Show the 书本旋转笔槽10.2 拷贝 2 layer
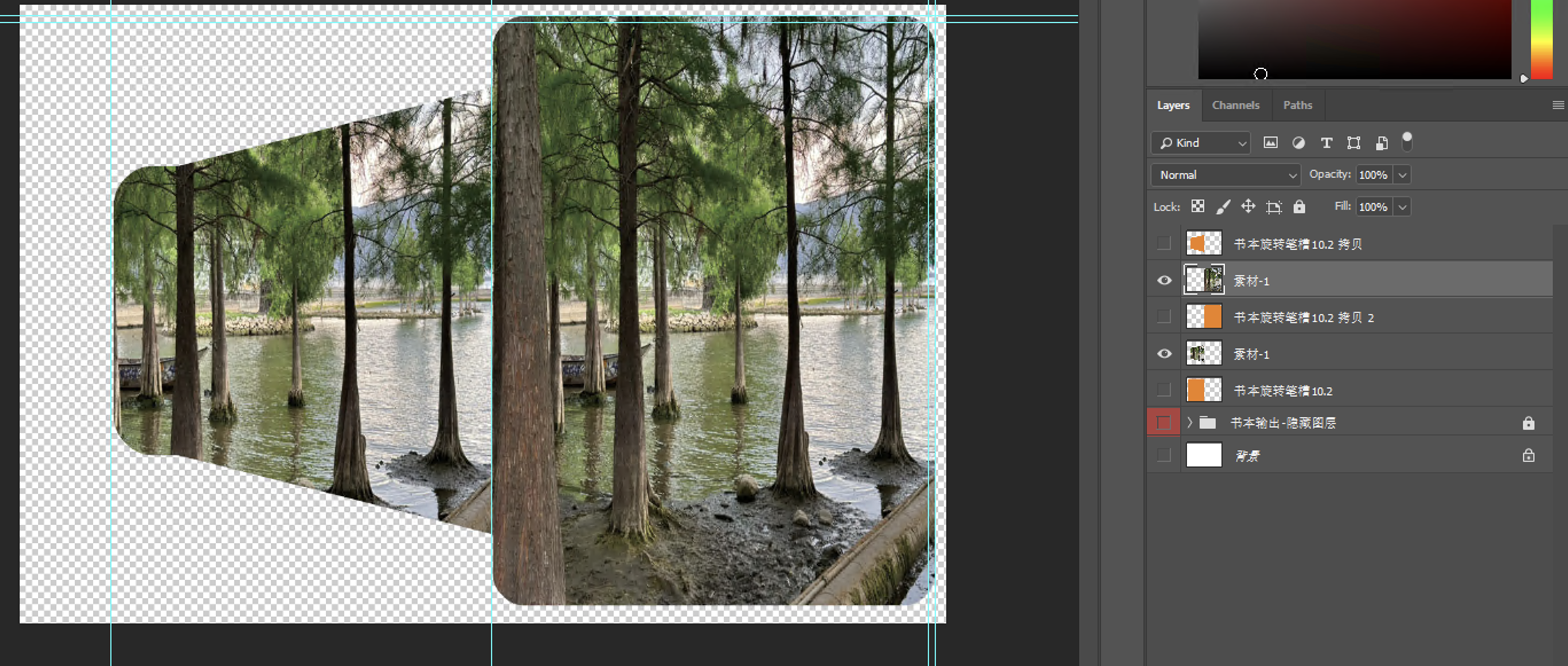Viewport: 1568px width, 666px height. pos(1164,317)
